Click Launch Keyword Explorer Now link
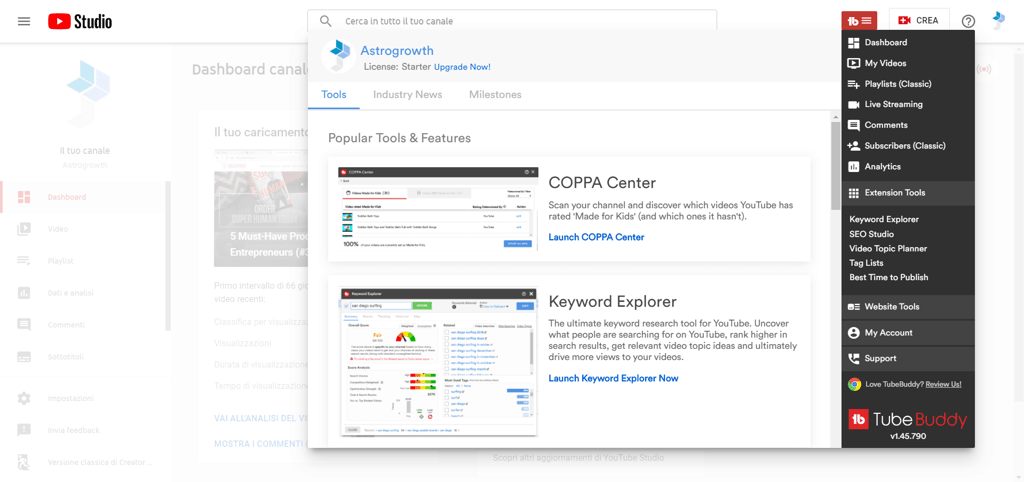The height and width of the screenshot is (482, 1024). click(613, 378)
